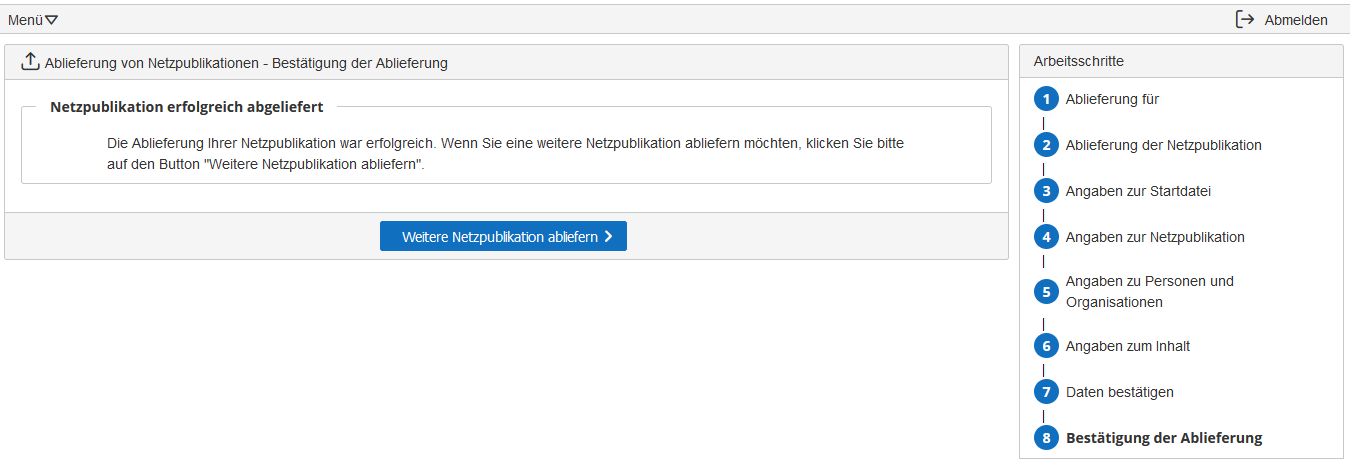
Task: Click the Abmelden link
Action: [x=1296, y=19]
